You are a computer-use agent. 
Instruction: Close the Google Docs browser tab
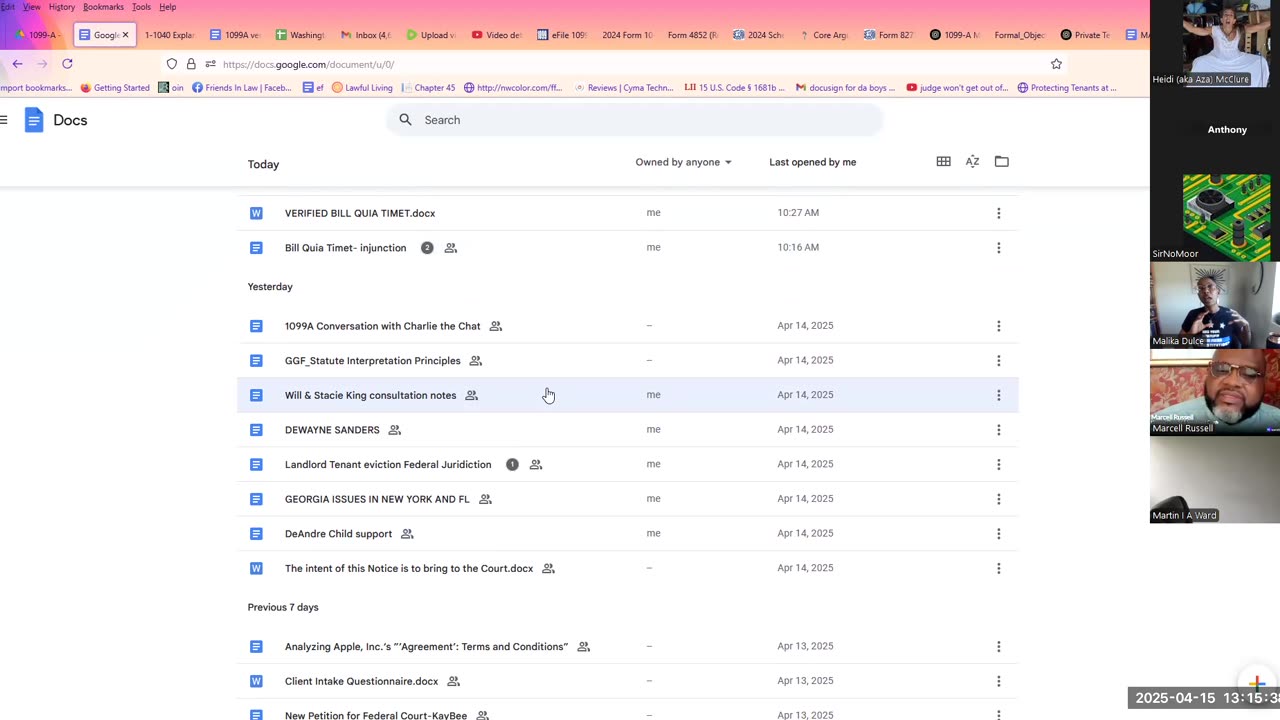tap(125, 35)
